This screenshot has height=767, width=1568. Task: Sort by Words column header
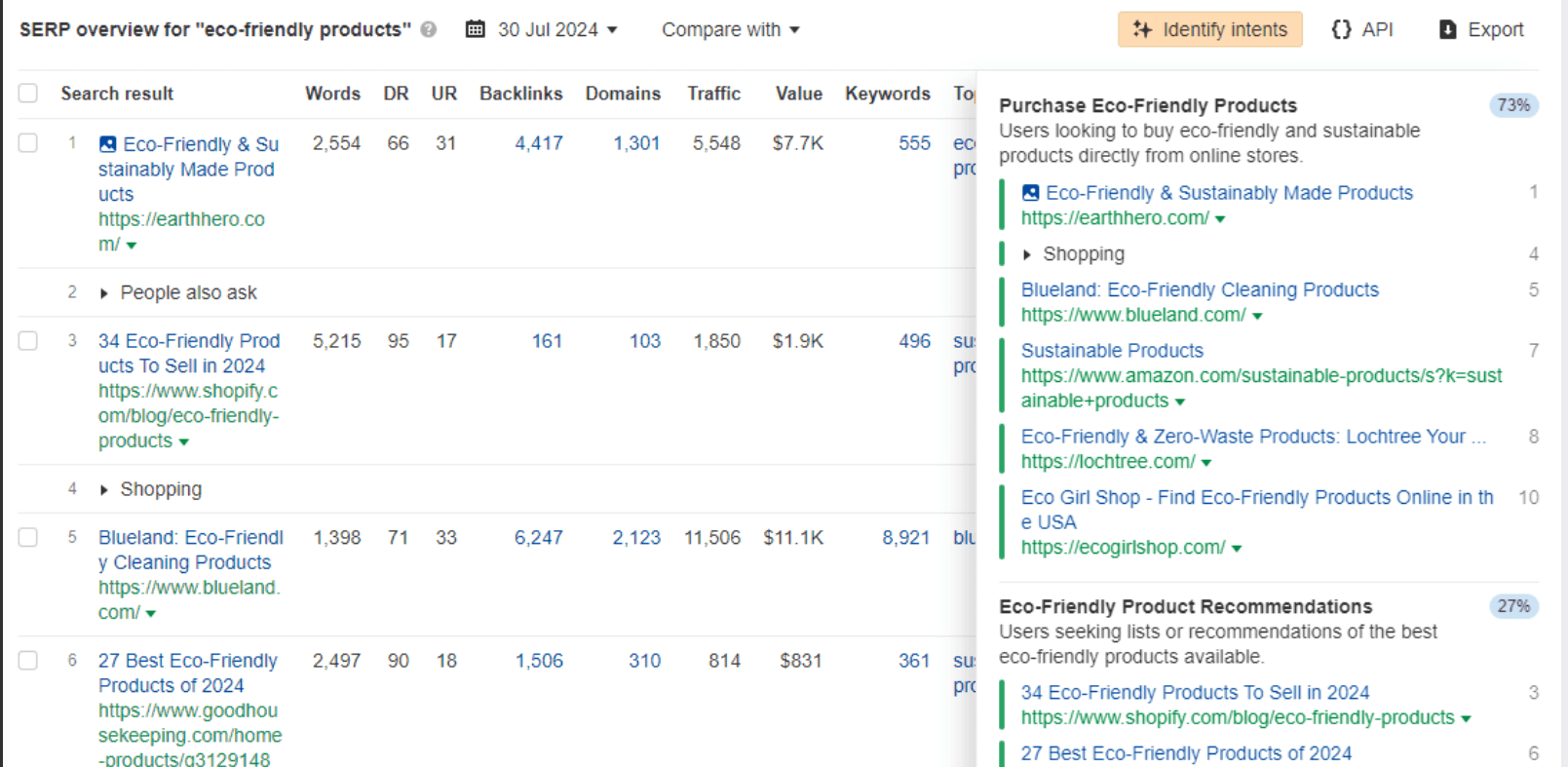pyautogui.click(x=332, y=94)
